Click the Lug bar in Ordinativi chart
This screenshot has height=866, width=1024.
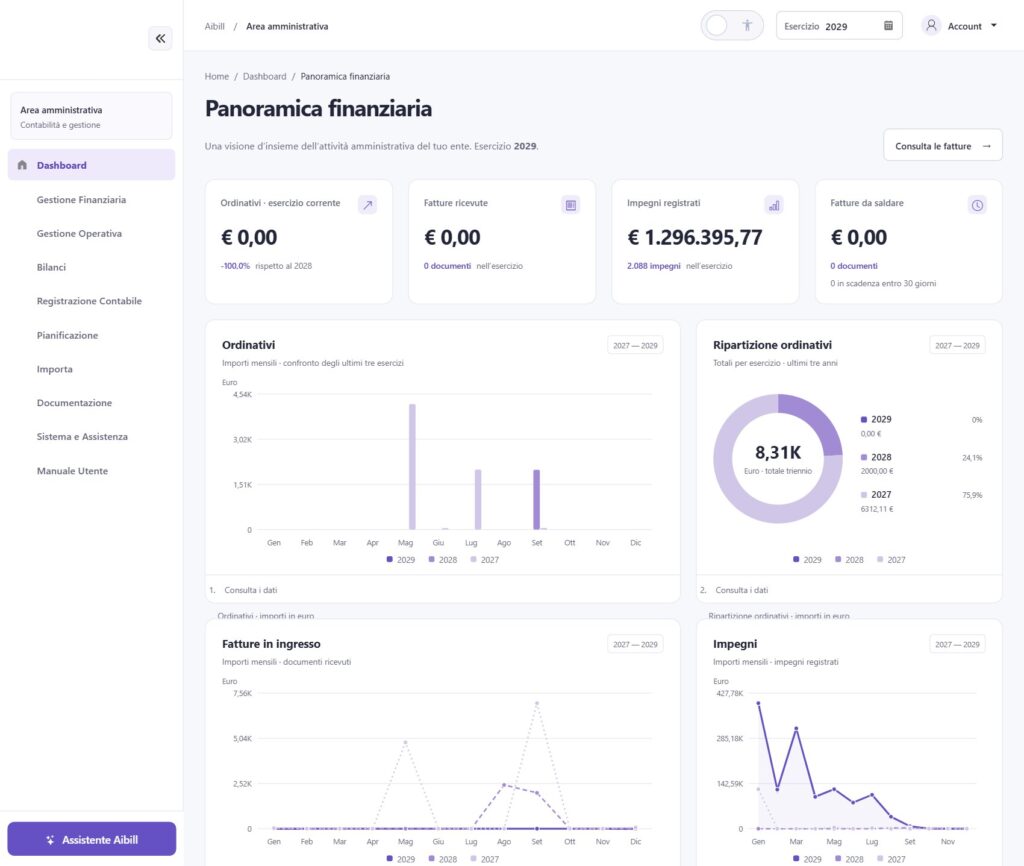pos(478,499)
